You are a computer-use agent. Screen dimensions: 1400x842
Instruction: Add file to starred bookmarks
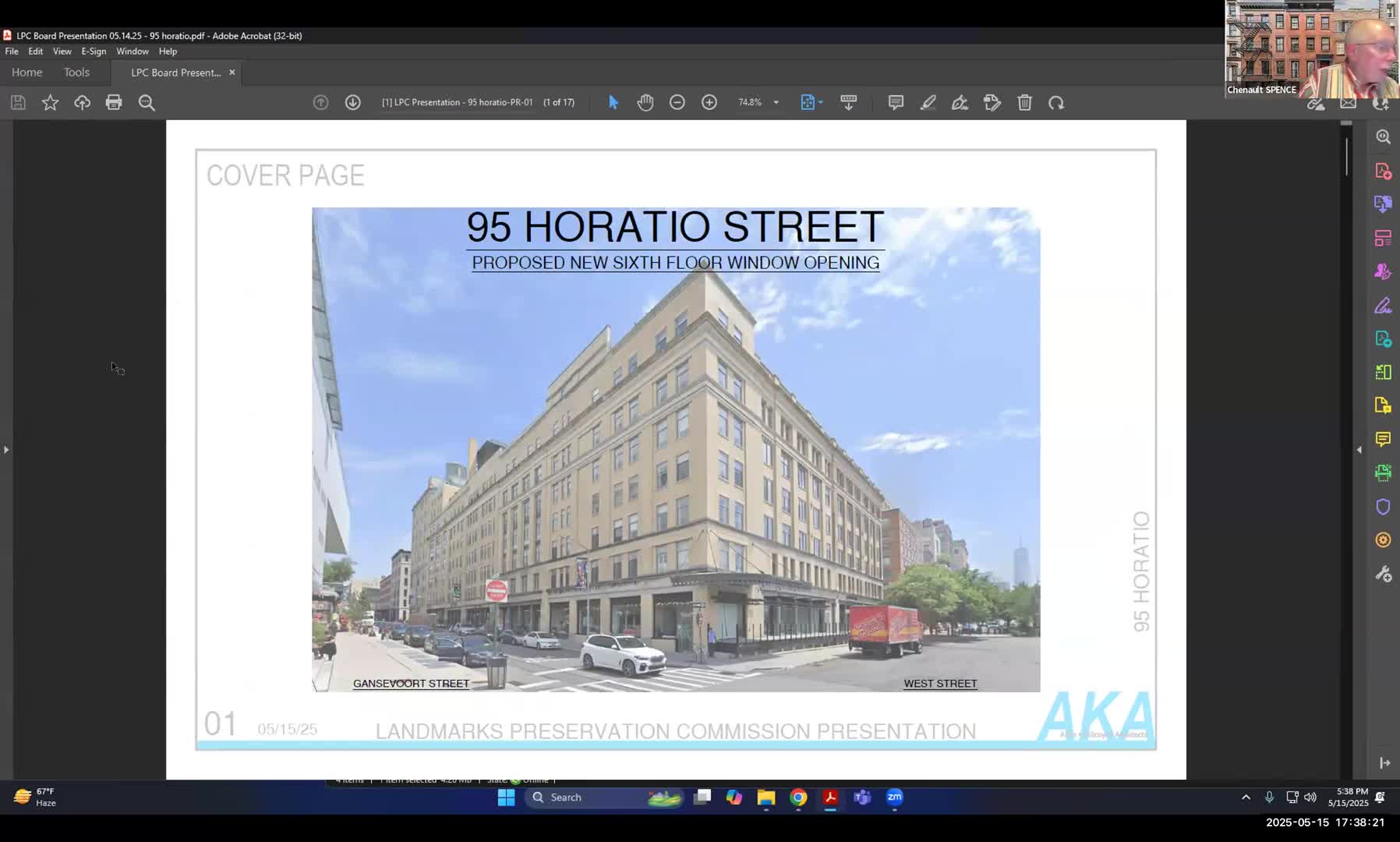coord(50,102)
